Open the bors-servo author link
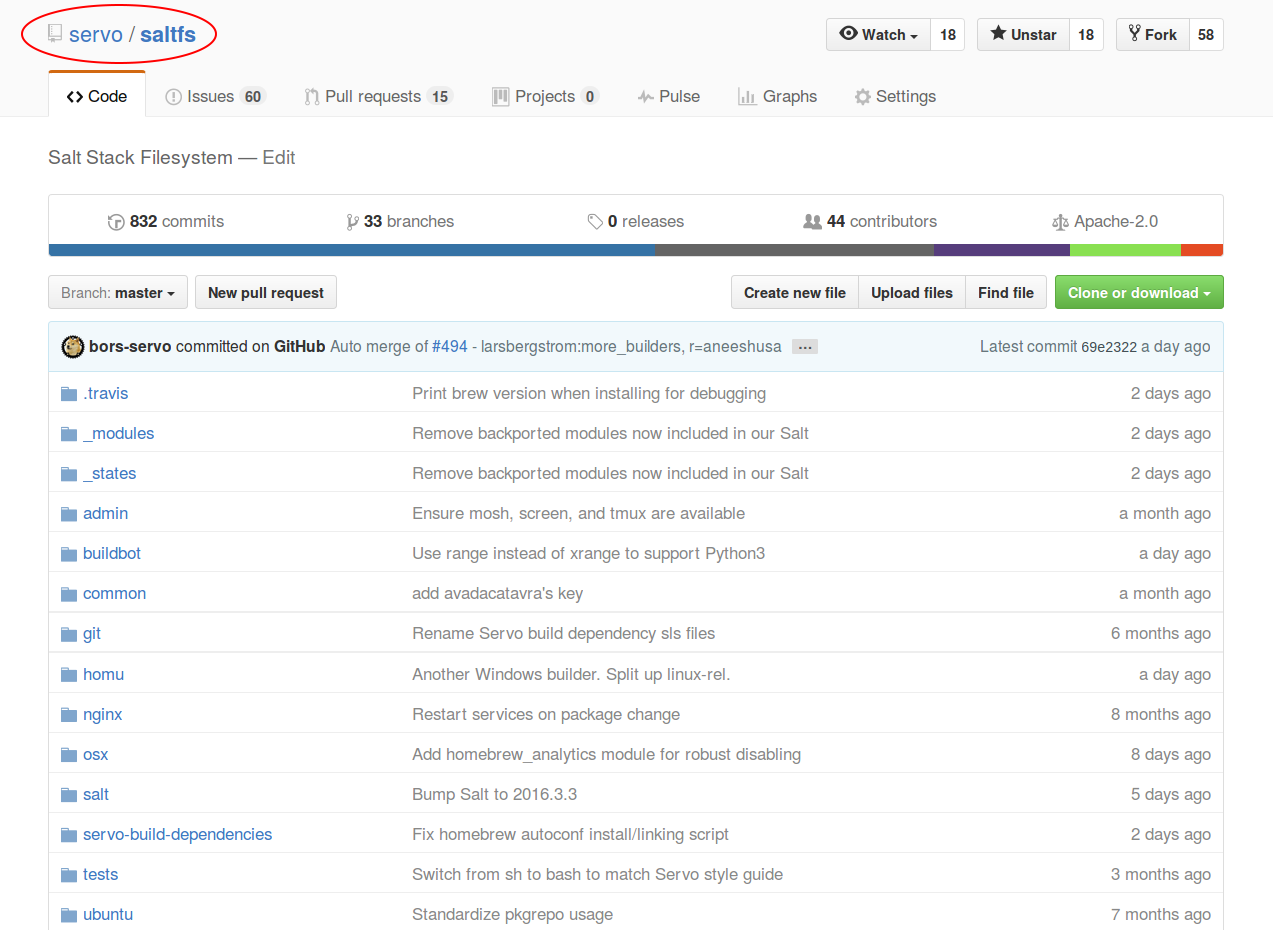 tap(130, 347)
